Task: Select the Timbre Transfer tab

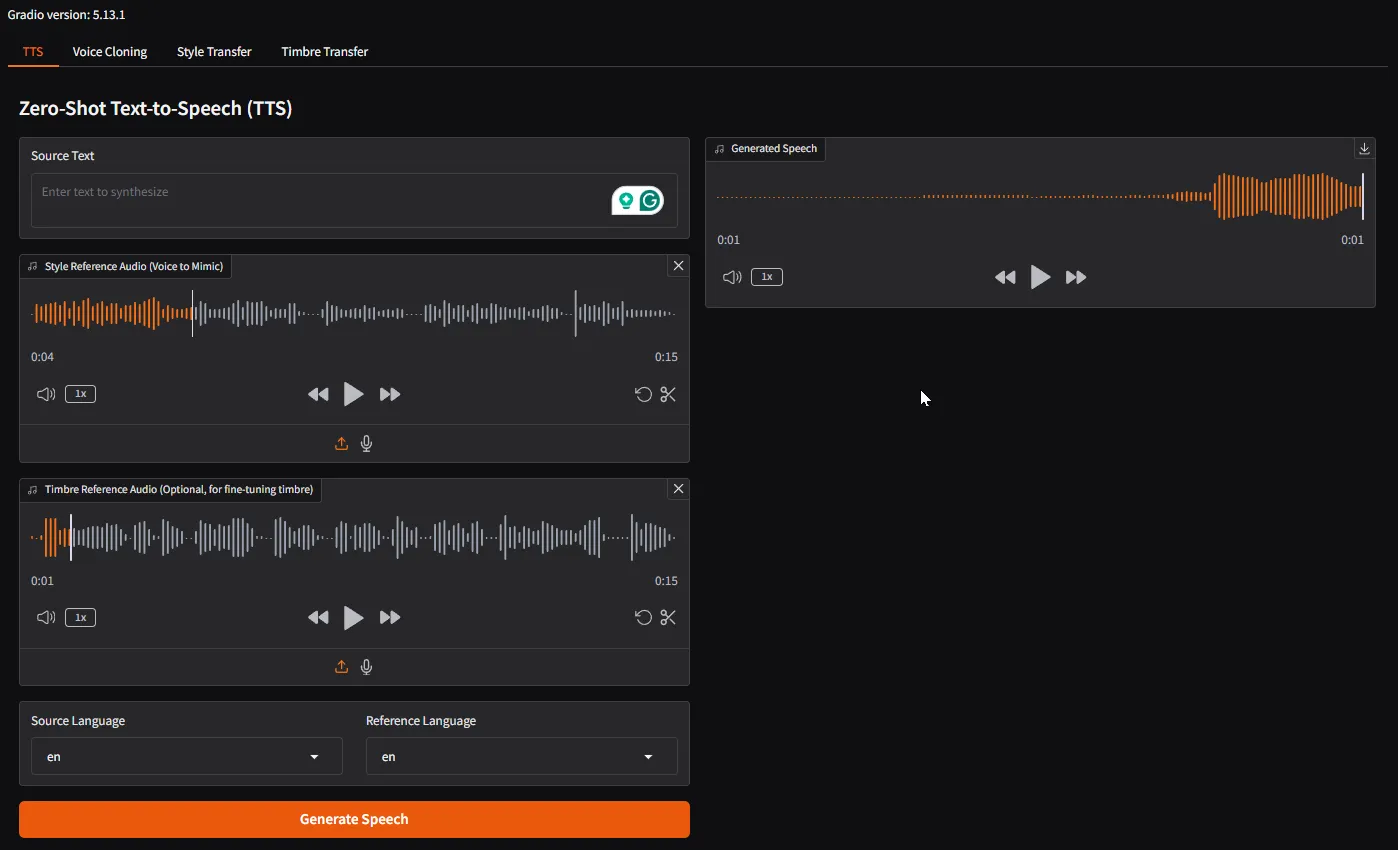Action: (325, 52)
